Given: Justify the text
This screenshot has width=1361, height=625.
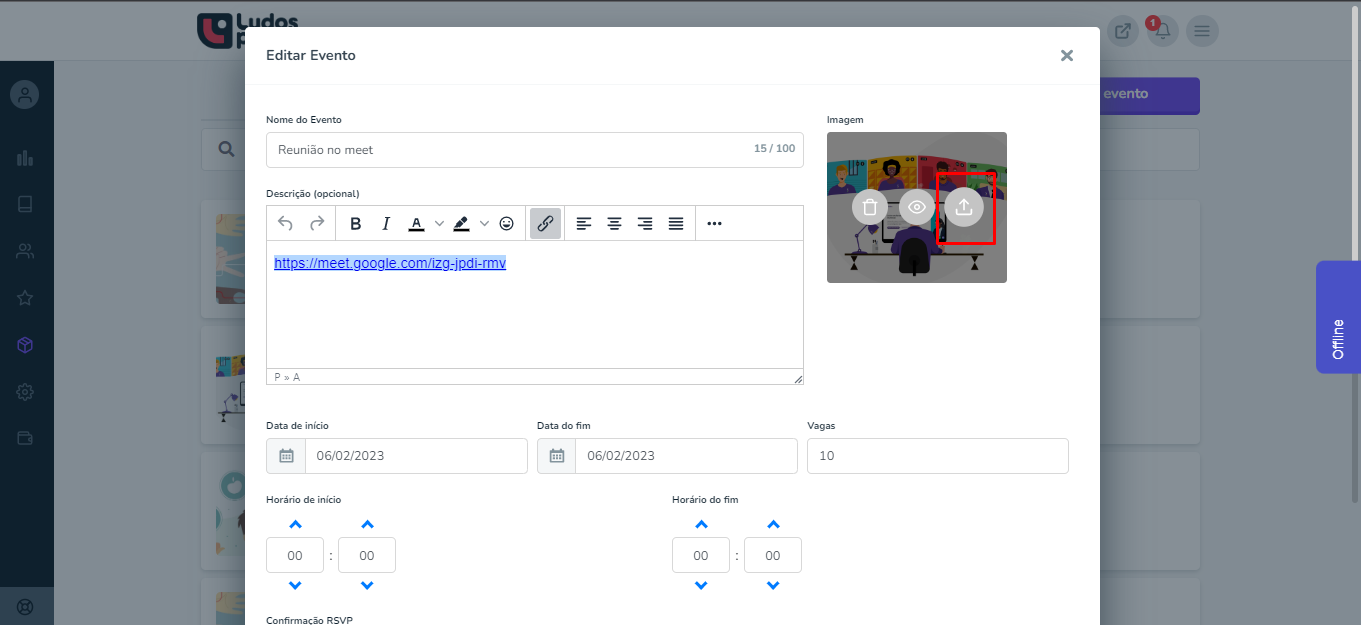Looking at the screenshot, I should click(x=676, y=224).
